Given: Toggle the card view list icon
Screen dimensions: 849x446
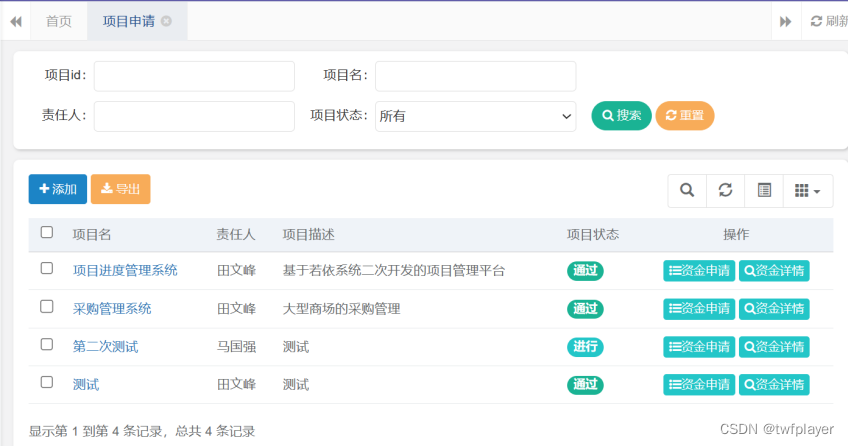Looking at the screenshot, I should pyautogui.click(x=764, y=191).
